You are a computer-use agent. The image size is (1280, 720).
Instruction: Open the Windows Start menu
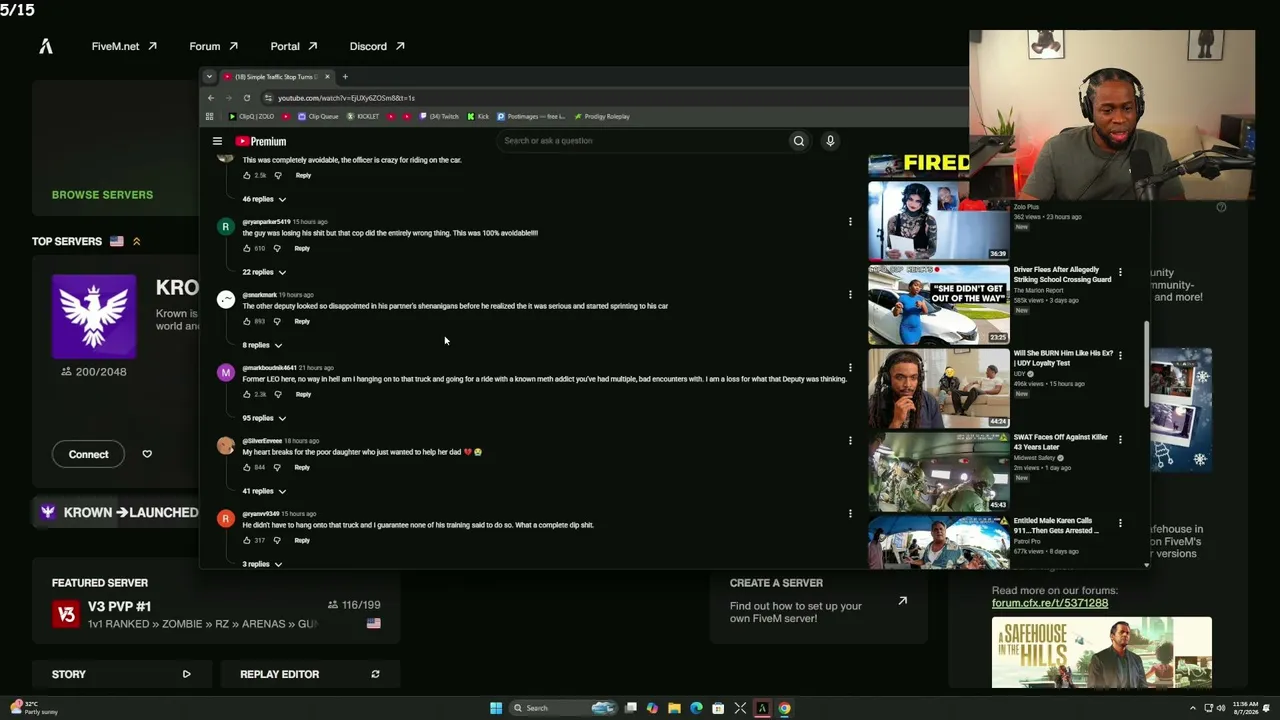tap(496, 708)
